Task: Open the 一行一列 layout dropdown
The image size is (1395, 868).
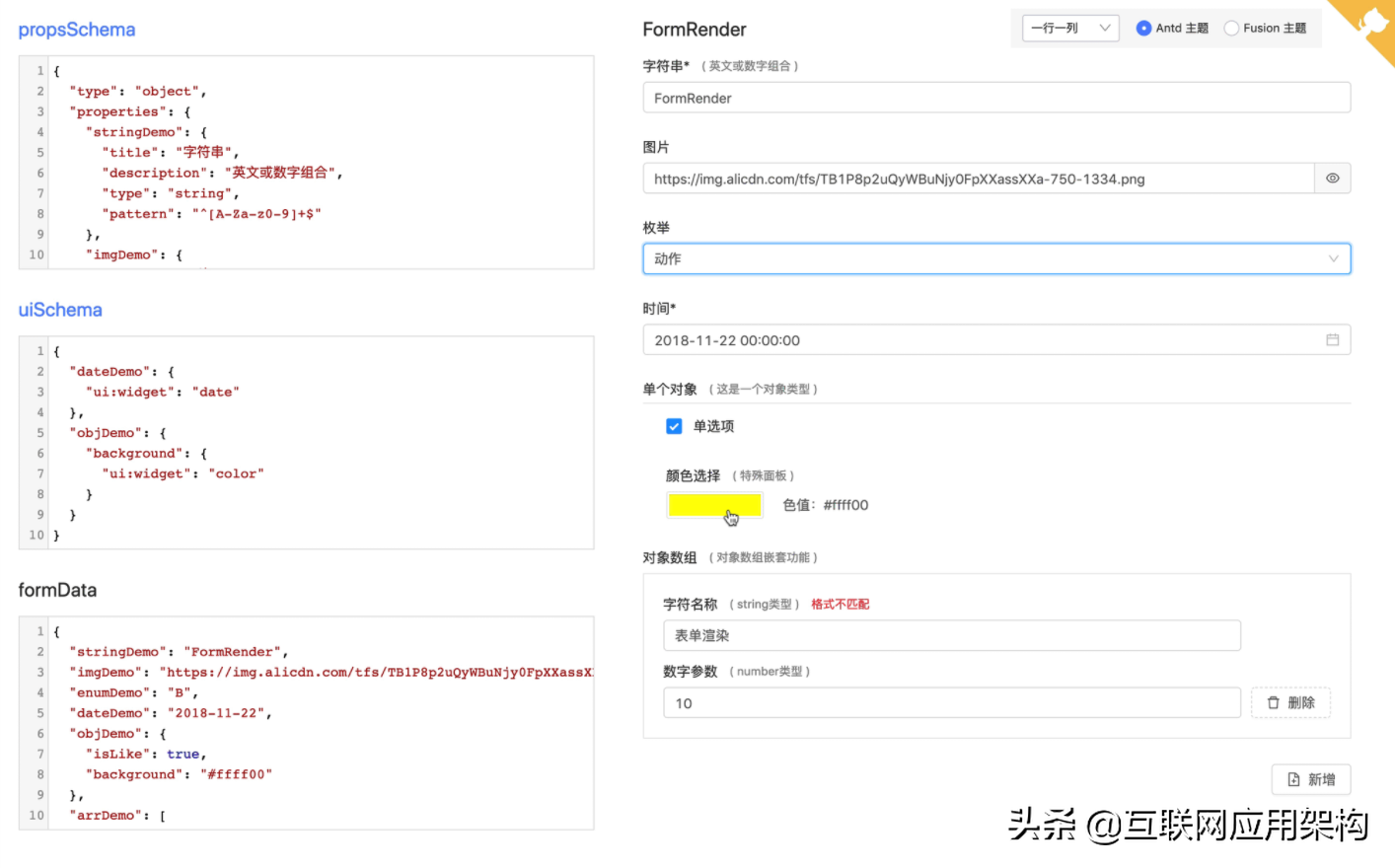Action: pos(1069,29)
